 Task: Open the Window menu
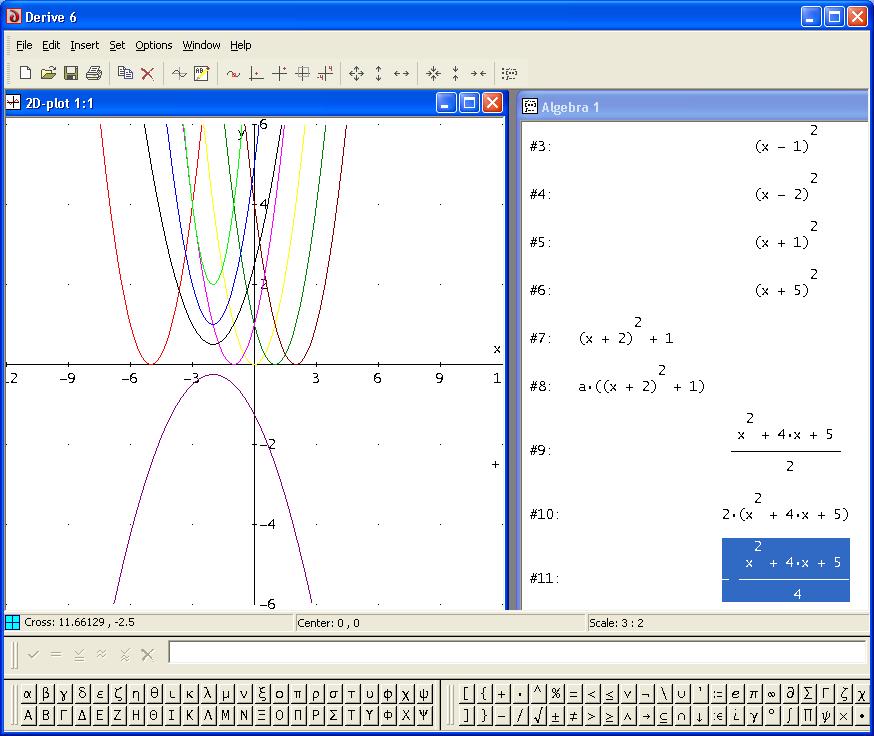click(x=201, y=45)
